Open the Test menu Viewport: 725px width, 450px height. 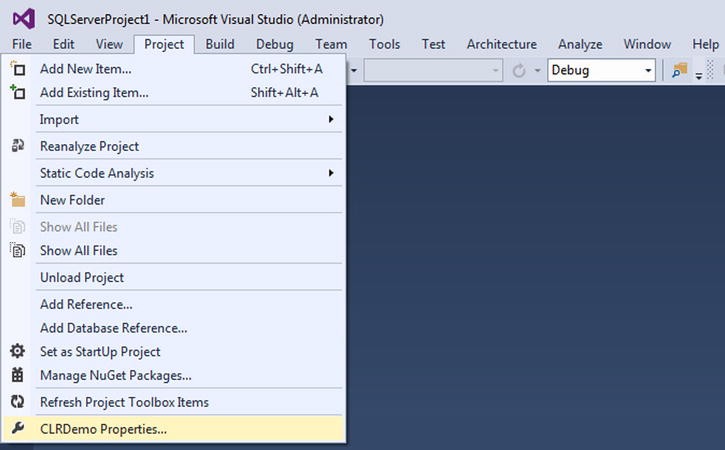[x=433, y=44]
